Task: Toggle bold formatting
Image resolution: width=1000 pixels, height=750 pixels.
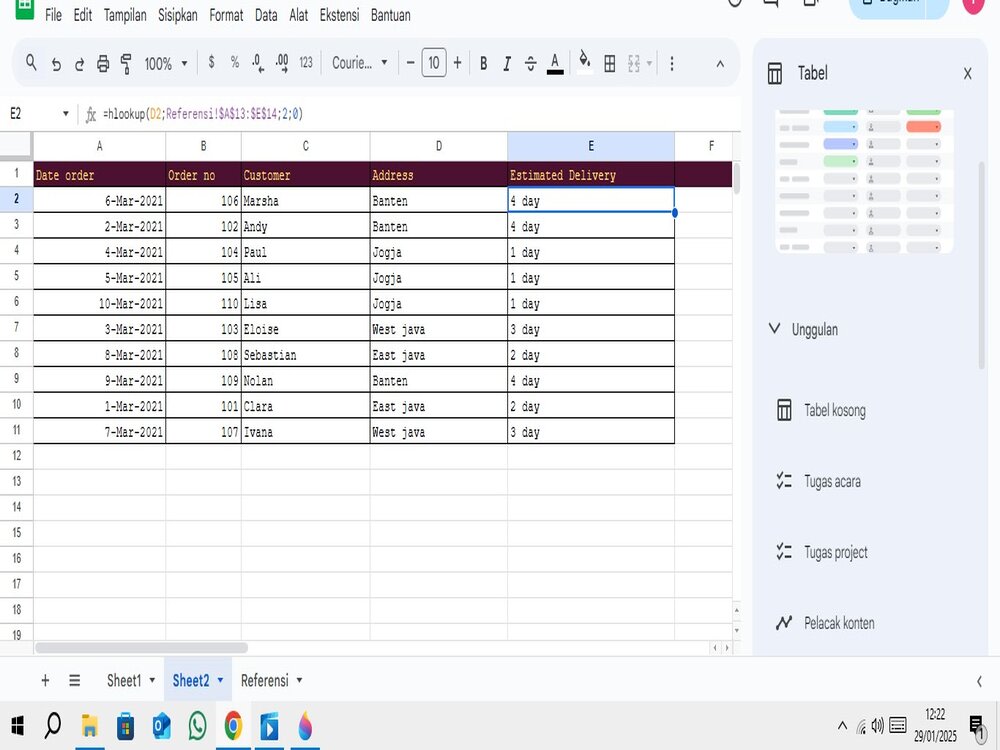Action: coord(483,63)
